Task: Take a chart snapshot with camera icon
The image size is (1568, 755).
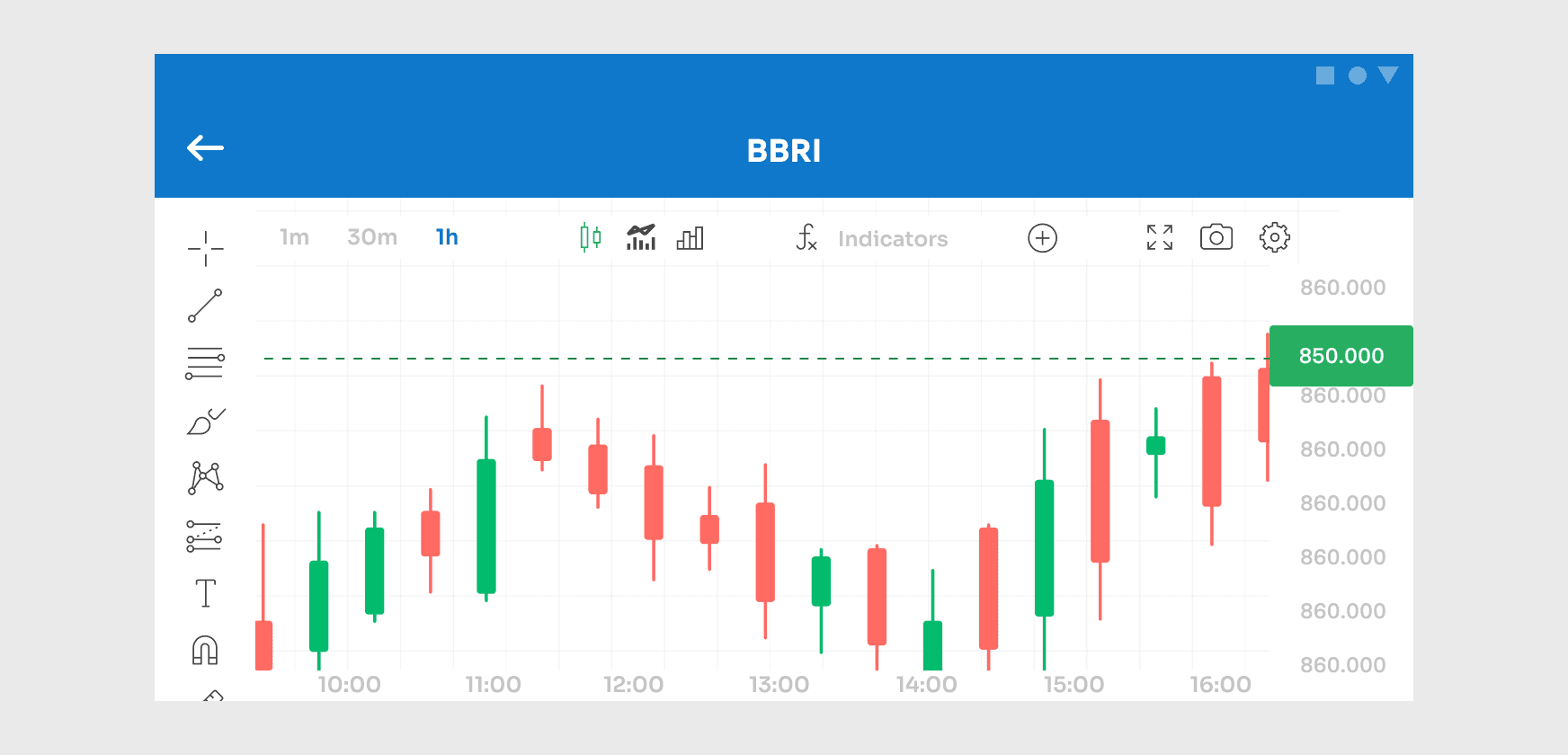Action: point(1216,237)
